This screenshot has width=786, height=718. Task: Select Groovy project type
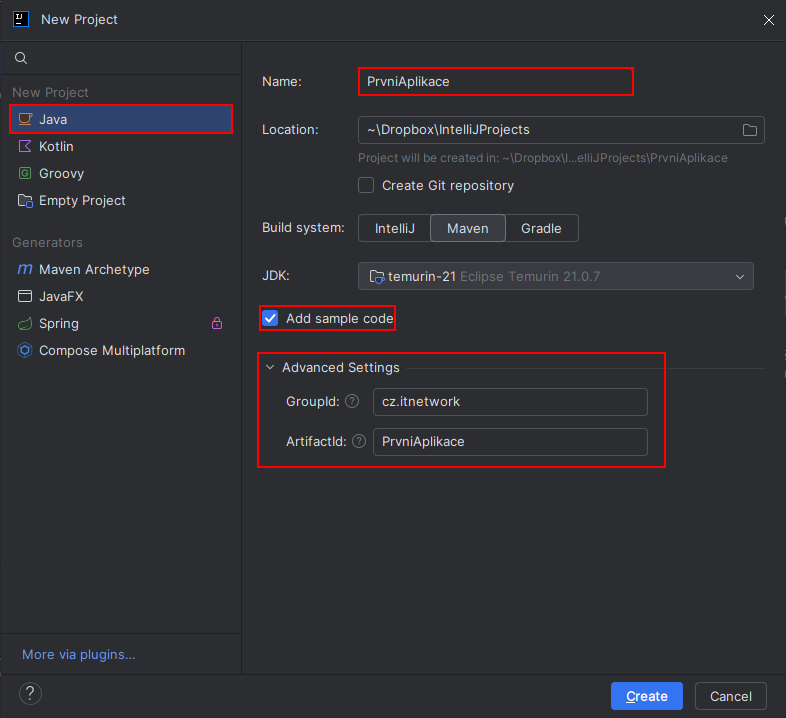[121, 173]
